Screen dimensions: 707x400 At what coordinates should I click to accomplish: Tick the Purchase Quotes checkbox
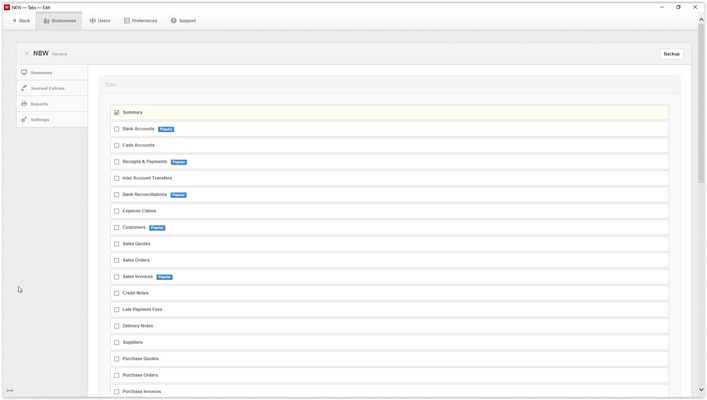(x=116, y=359)
